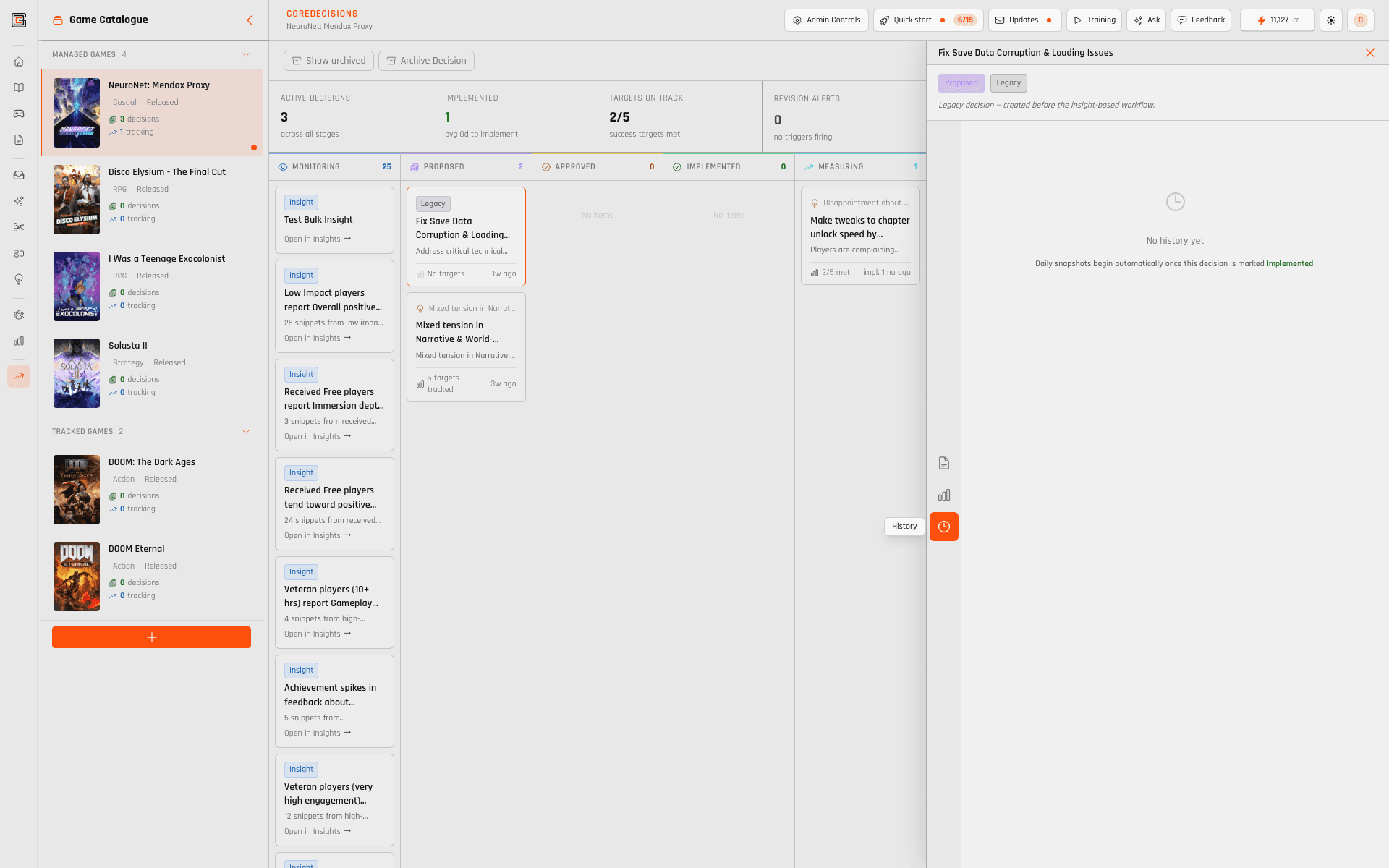Image resolution: width=1389 pixels, height=868 pixels.
Task: Click the Archive Decision button
Action: click(426, 61)
